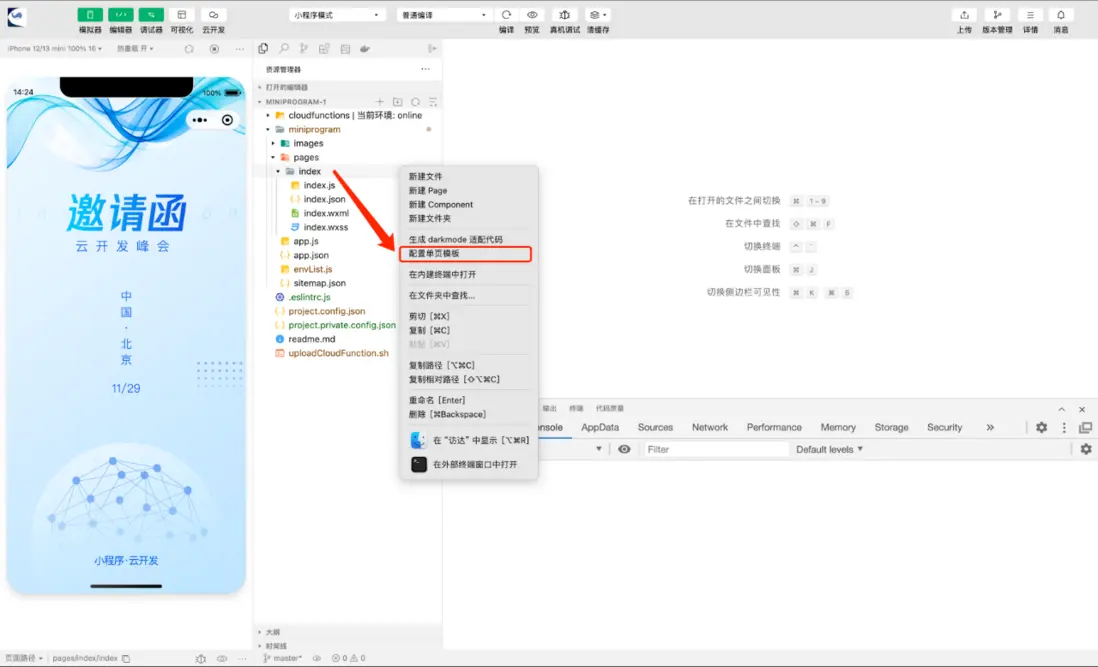Open the 详情 details panel

pos(1030,15)
